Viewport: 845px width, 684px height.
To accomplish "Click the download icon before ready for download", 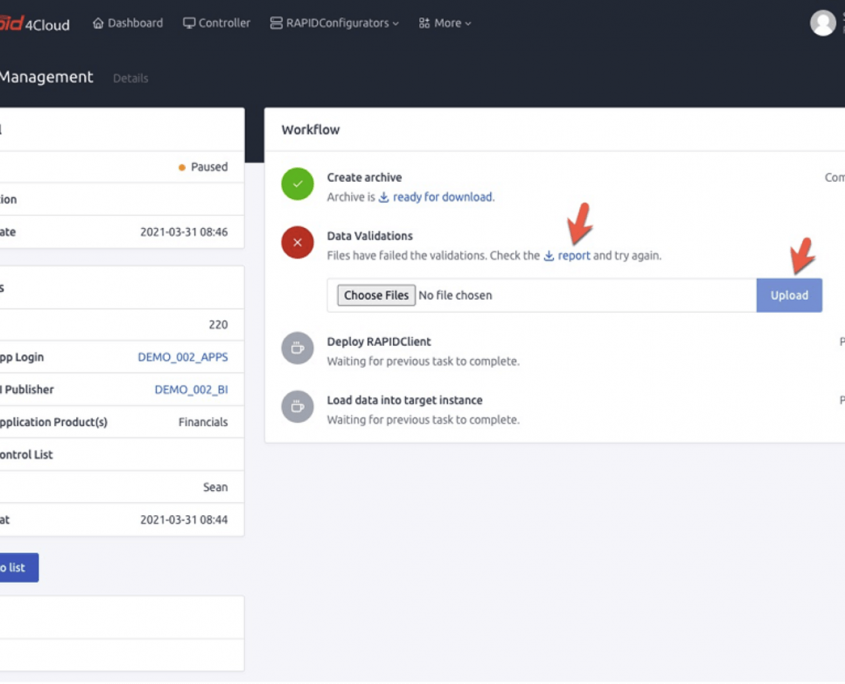I will 384,198.
